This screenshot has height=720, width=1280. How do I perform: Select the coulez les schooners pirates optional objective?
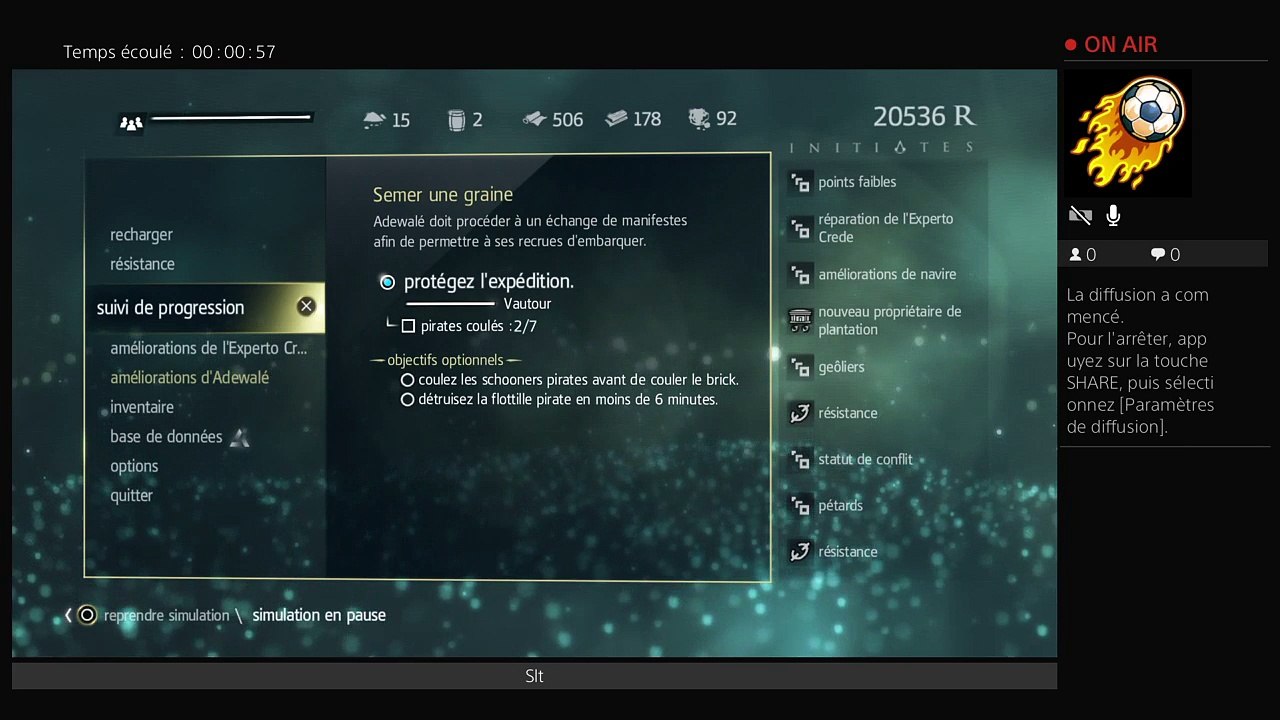click(407, 380)
